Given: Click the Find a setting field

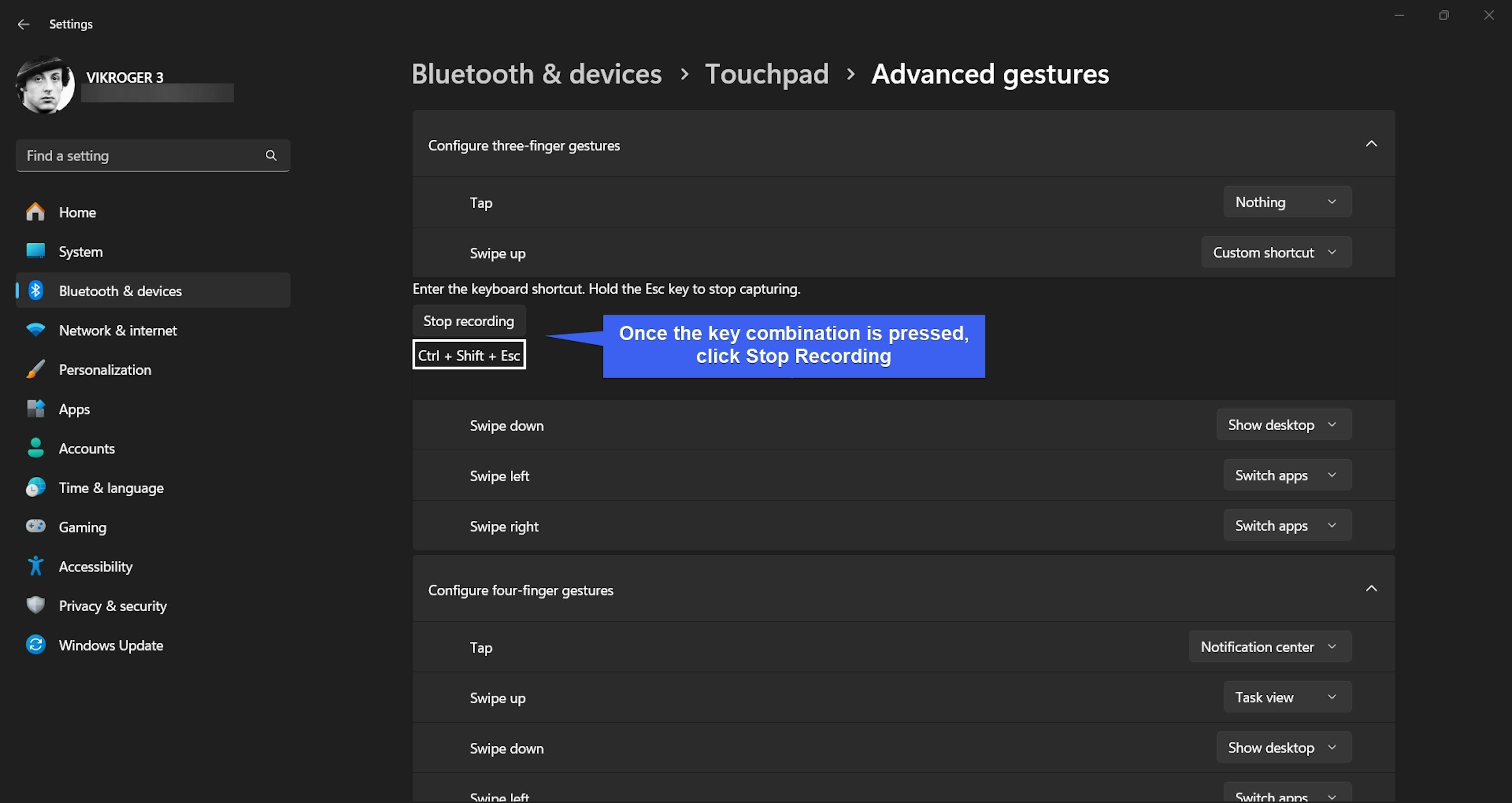Looking at the screenshot, I should (x=141, y=155).
